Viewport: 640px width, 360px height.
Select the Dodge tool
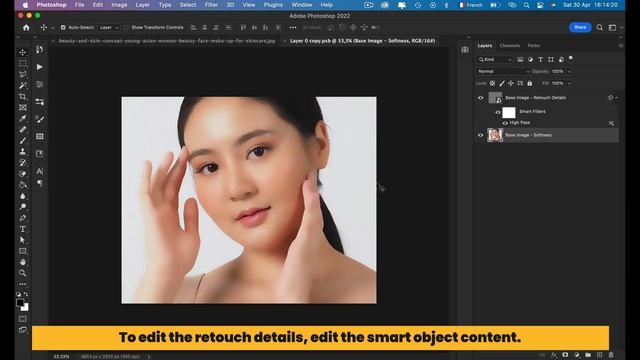pos(23,207)
